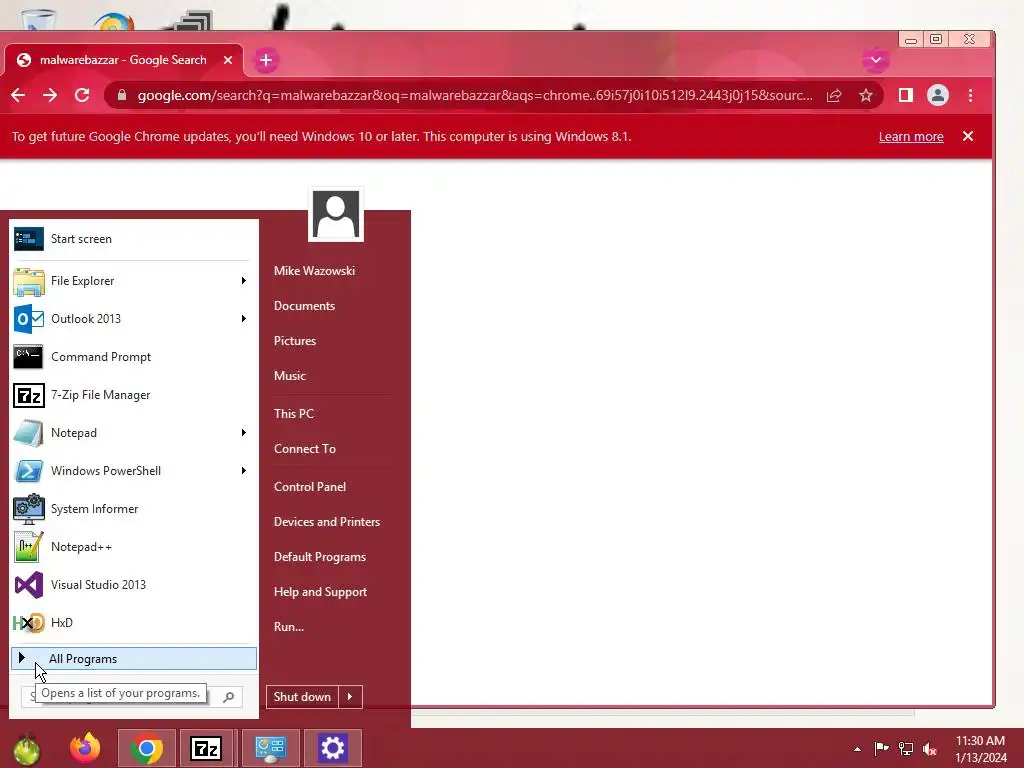Open All Programs list
This screenshot has width=1024, height=768.
click(x=133, y=658)
